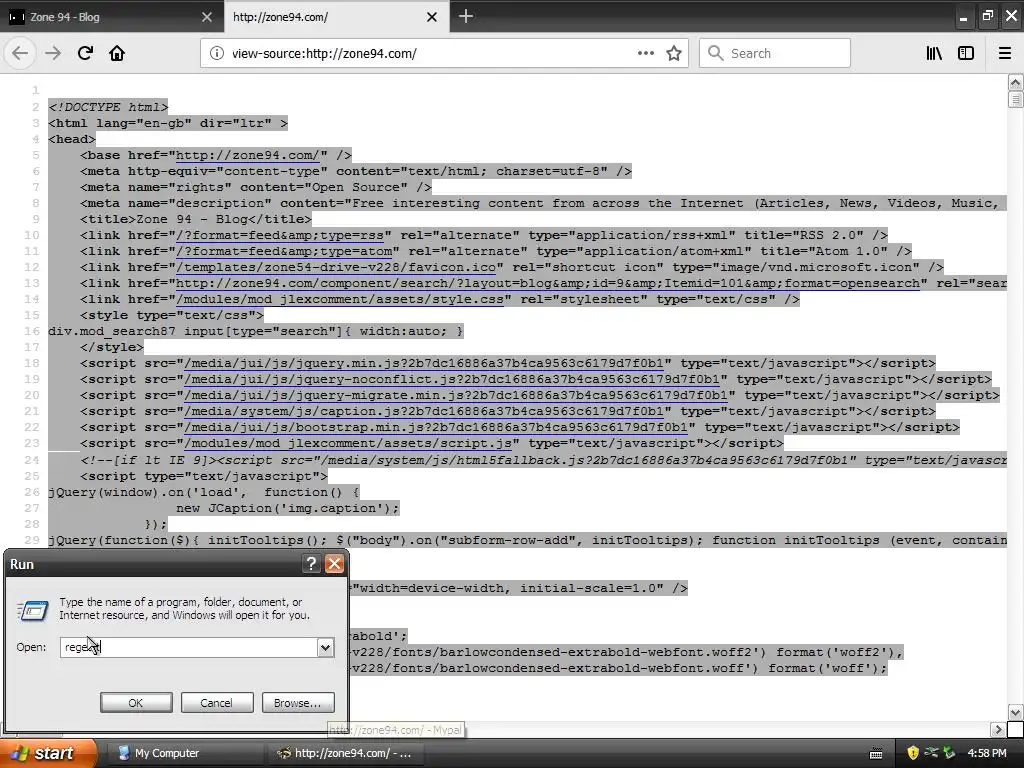Switch to the Zone 94 - Blog tab
Viewport: 1024px width, 768px height.
[112, 17]
